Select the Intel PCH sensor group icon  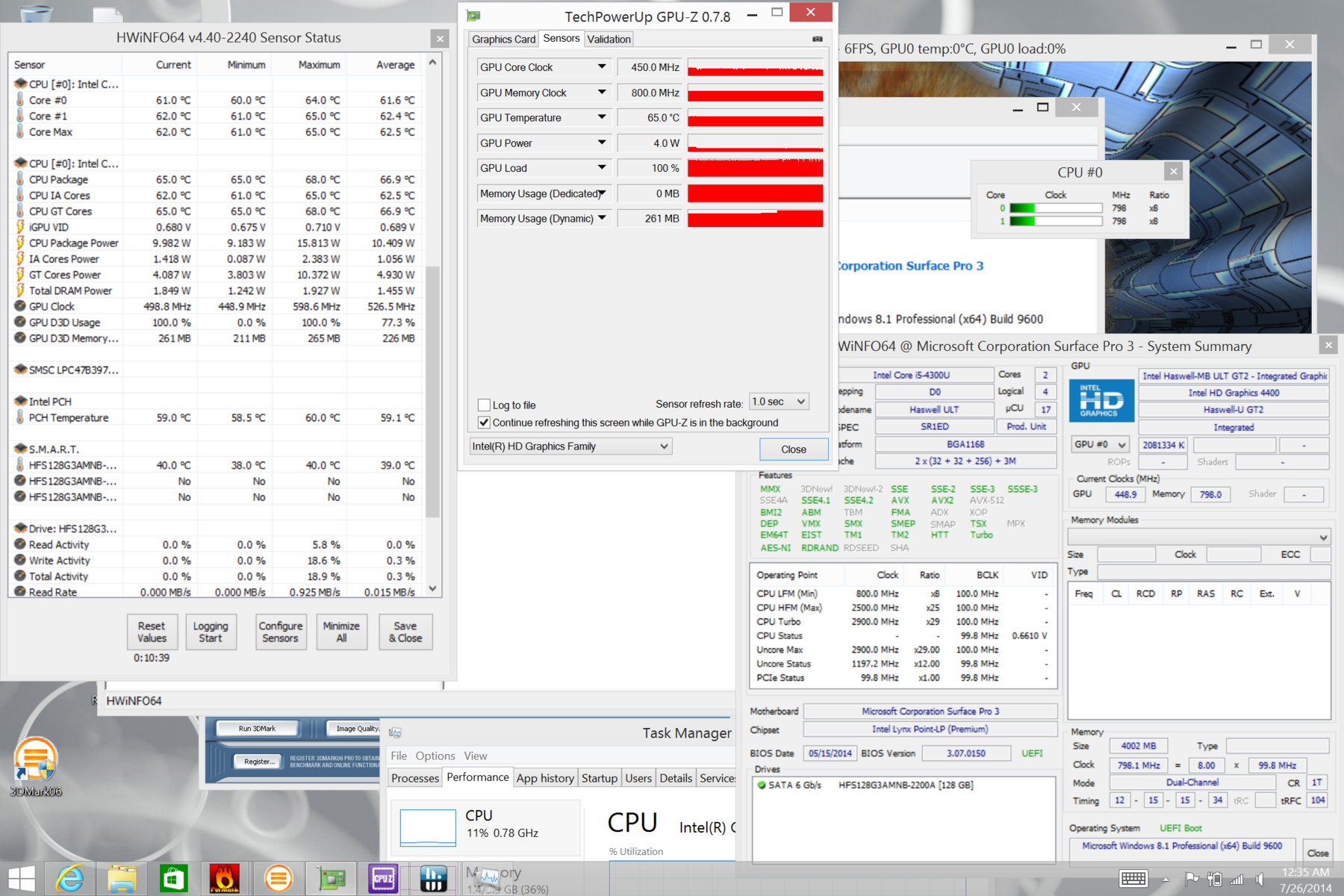click(x=20, y=401)
